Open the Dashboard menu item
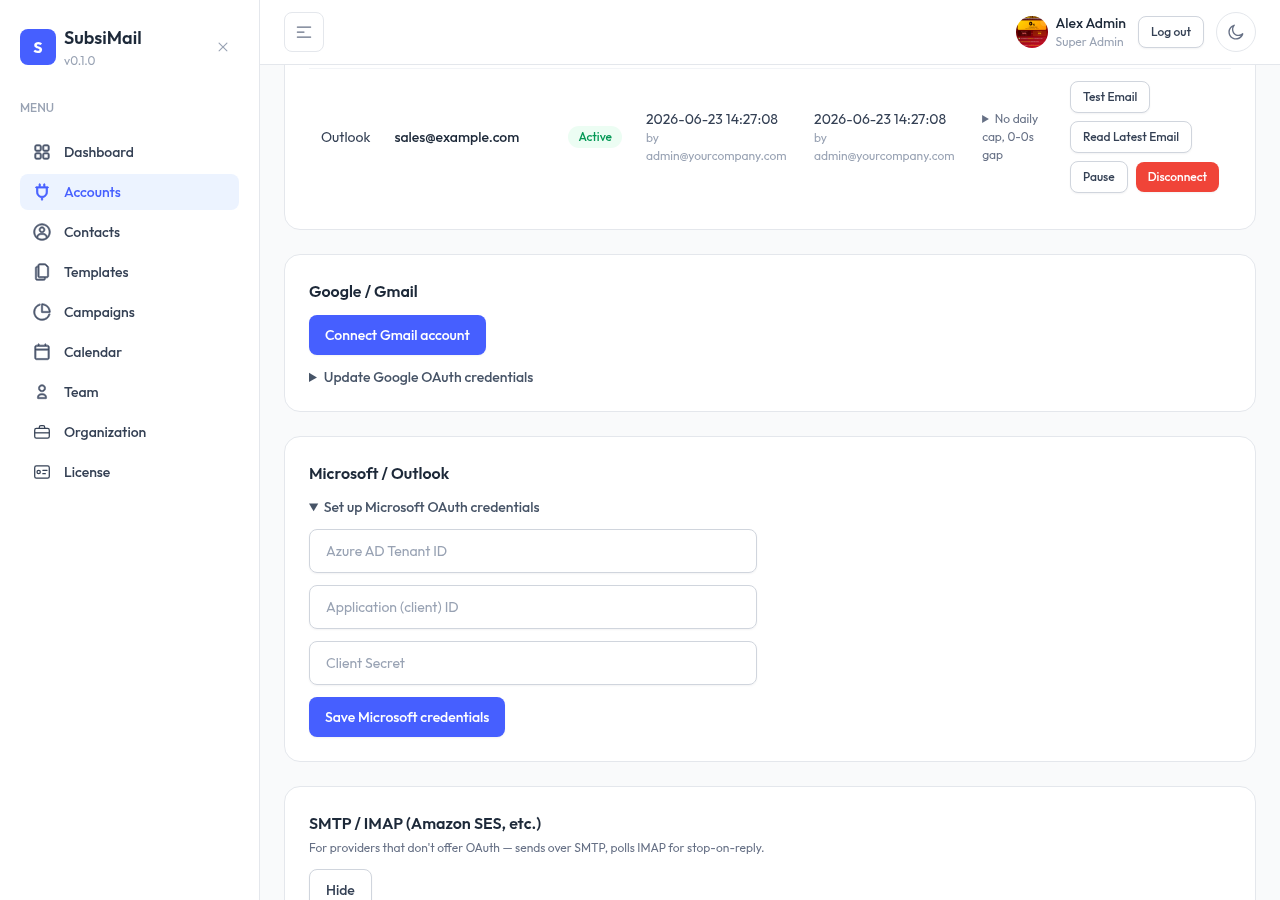This screenshot has width=1280, height=900. (129, 152)
